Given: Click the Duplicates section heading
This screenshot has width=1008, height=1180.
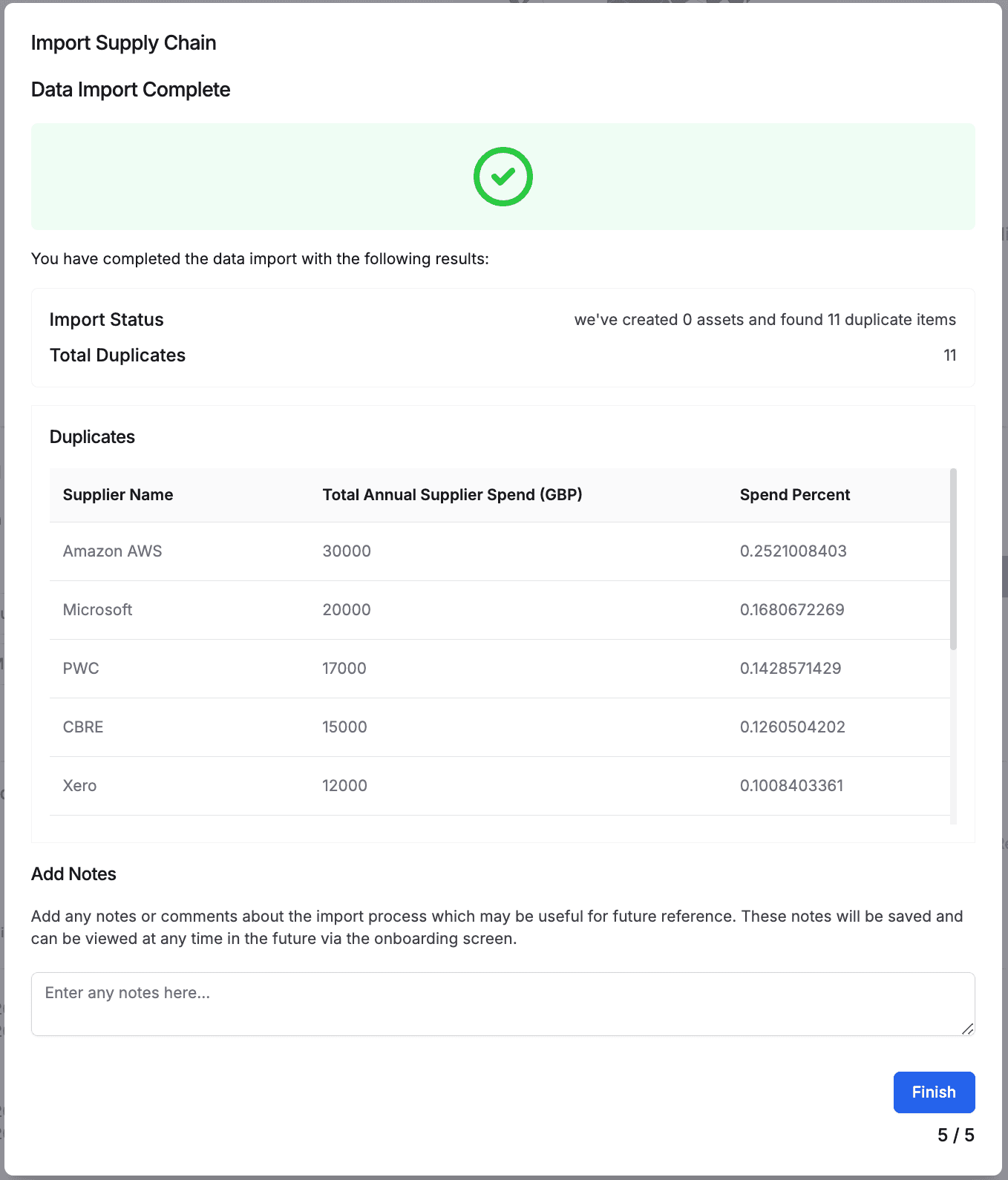Looking at the screenshot, I should click(x=92, y=437).
